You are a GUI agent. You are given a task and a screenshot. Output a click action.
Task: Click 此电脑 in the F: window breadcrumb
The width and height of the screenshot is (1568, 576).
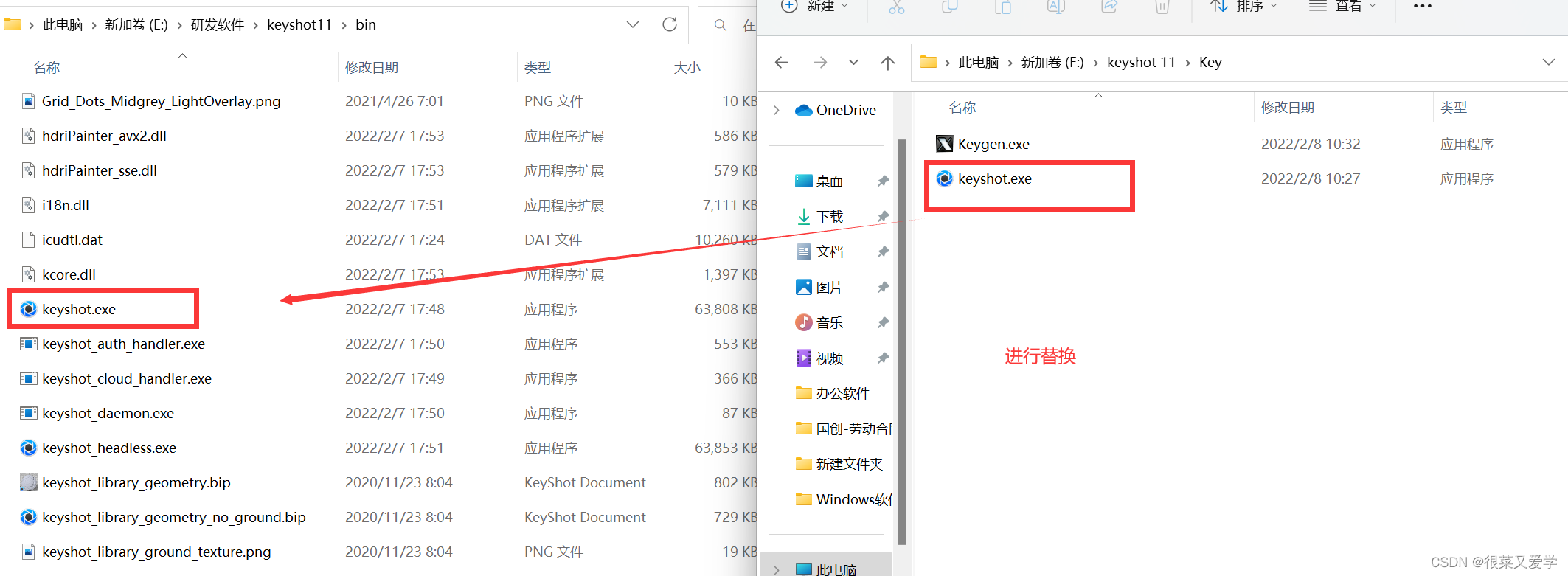[x=978, y=63]
